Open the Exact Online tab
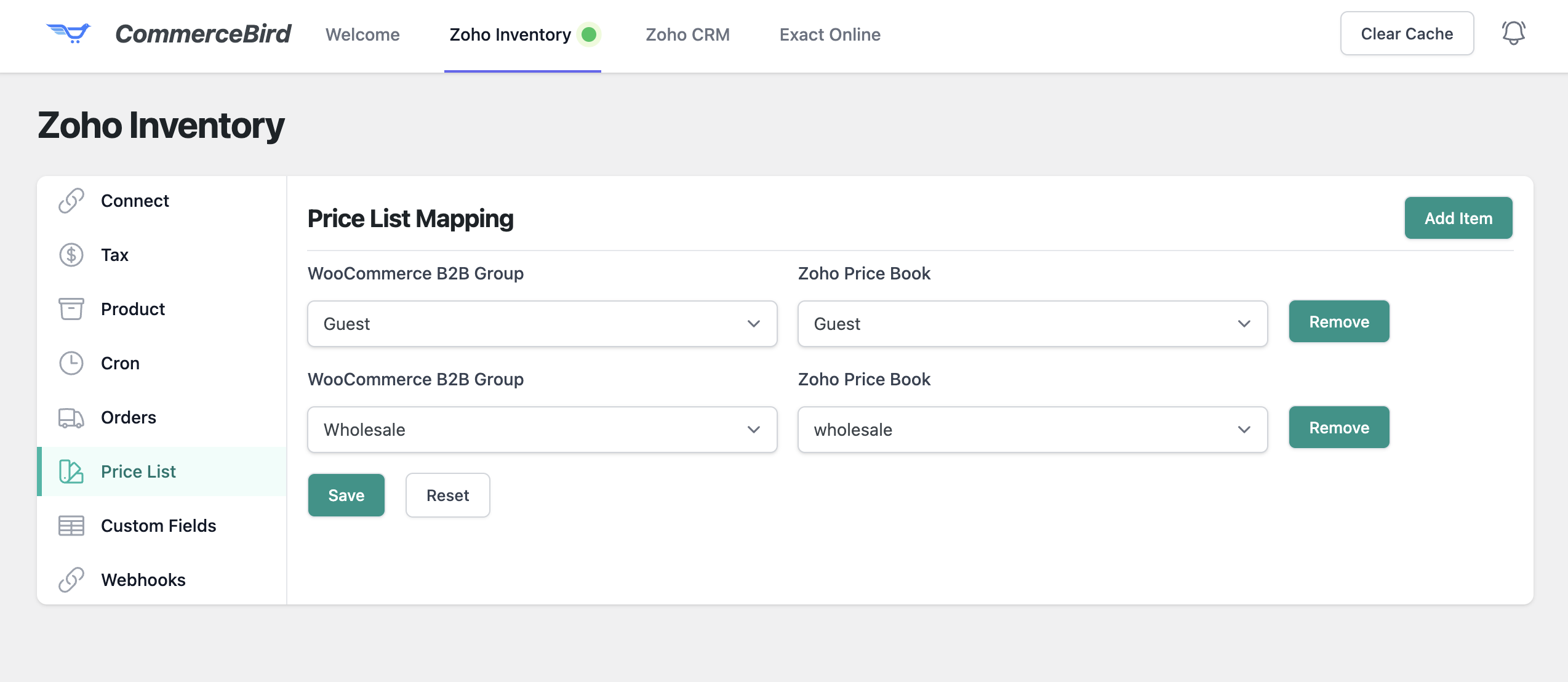Image resolution: width=1568 pixels, height=682 pixels. click(830, 34)
